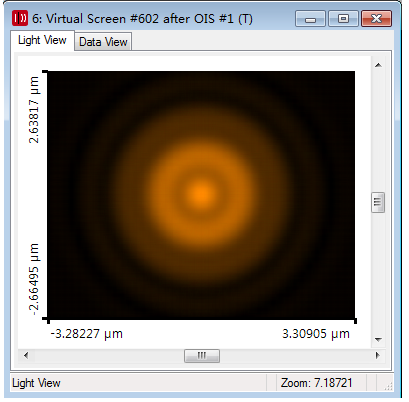Viewport: 409px width, 402px height.
Task: Click the -2.66495 µm y-axis label
Action: 34,279
